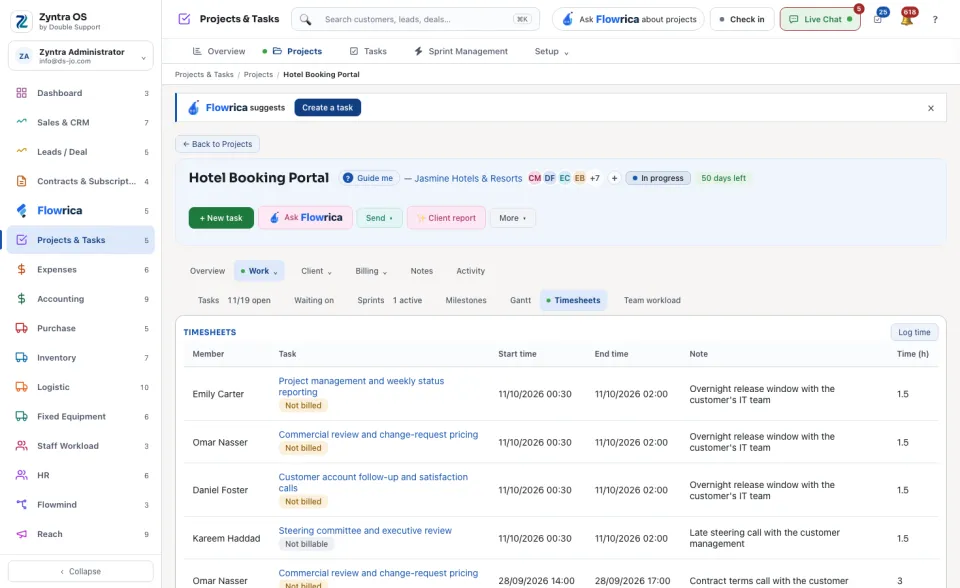
Task: Open the Notes tab
Action: (421, 271)
